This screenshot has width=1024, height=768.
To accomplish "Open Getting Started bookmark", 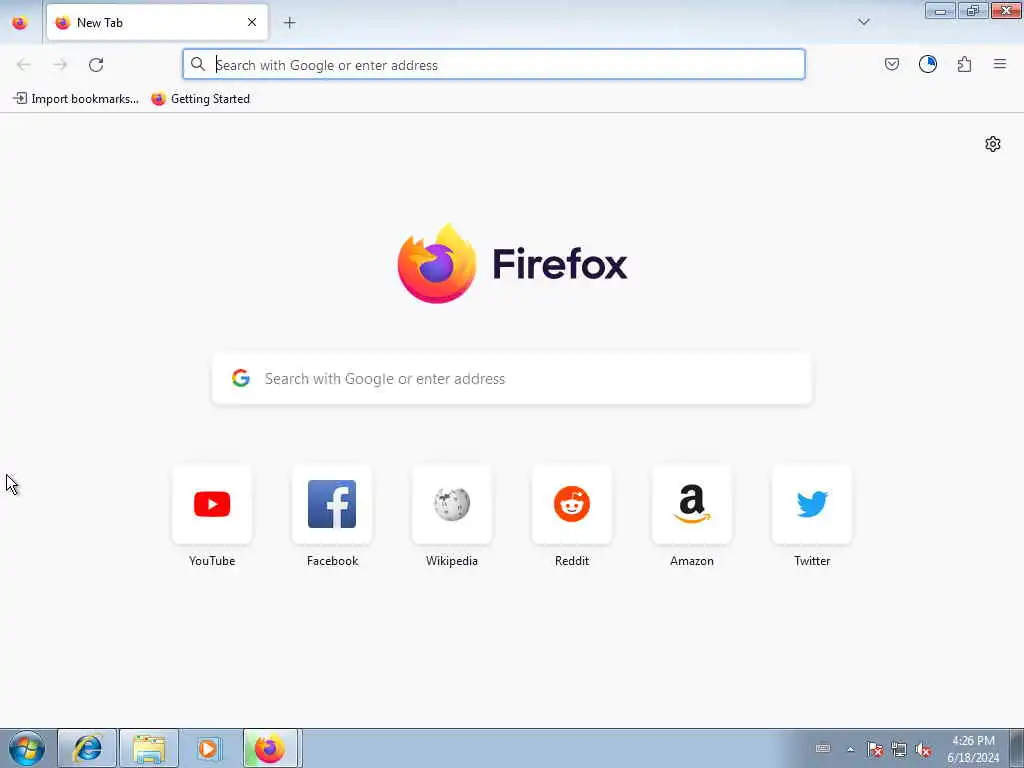I will tap(200, 99).
